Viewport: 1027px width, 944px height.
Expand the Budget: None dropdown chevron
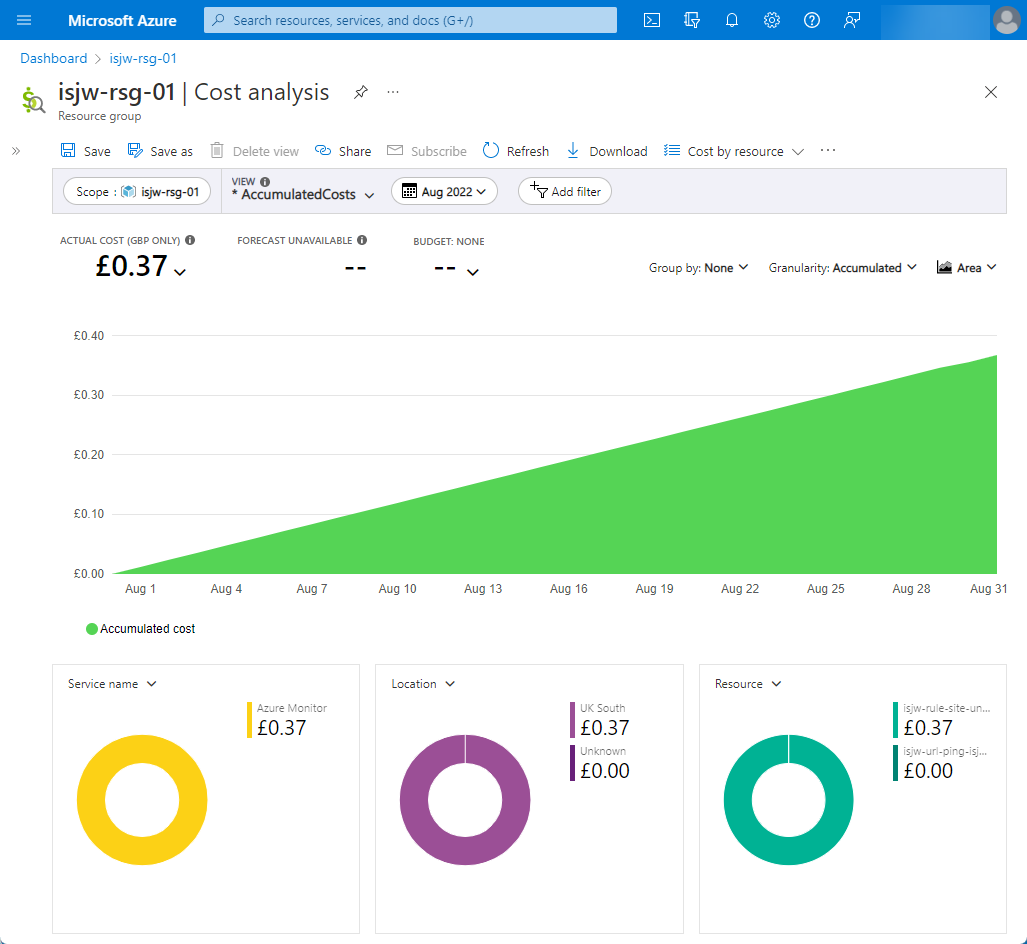point(473,272)
